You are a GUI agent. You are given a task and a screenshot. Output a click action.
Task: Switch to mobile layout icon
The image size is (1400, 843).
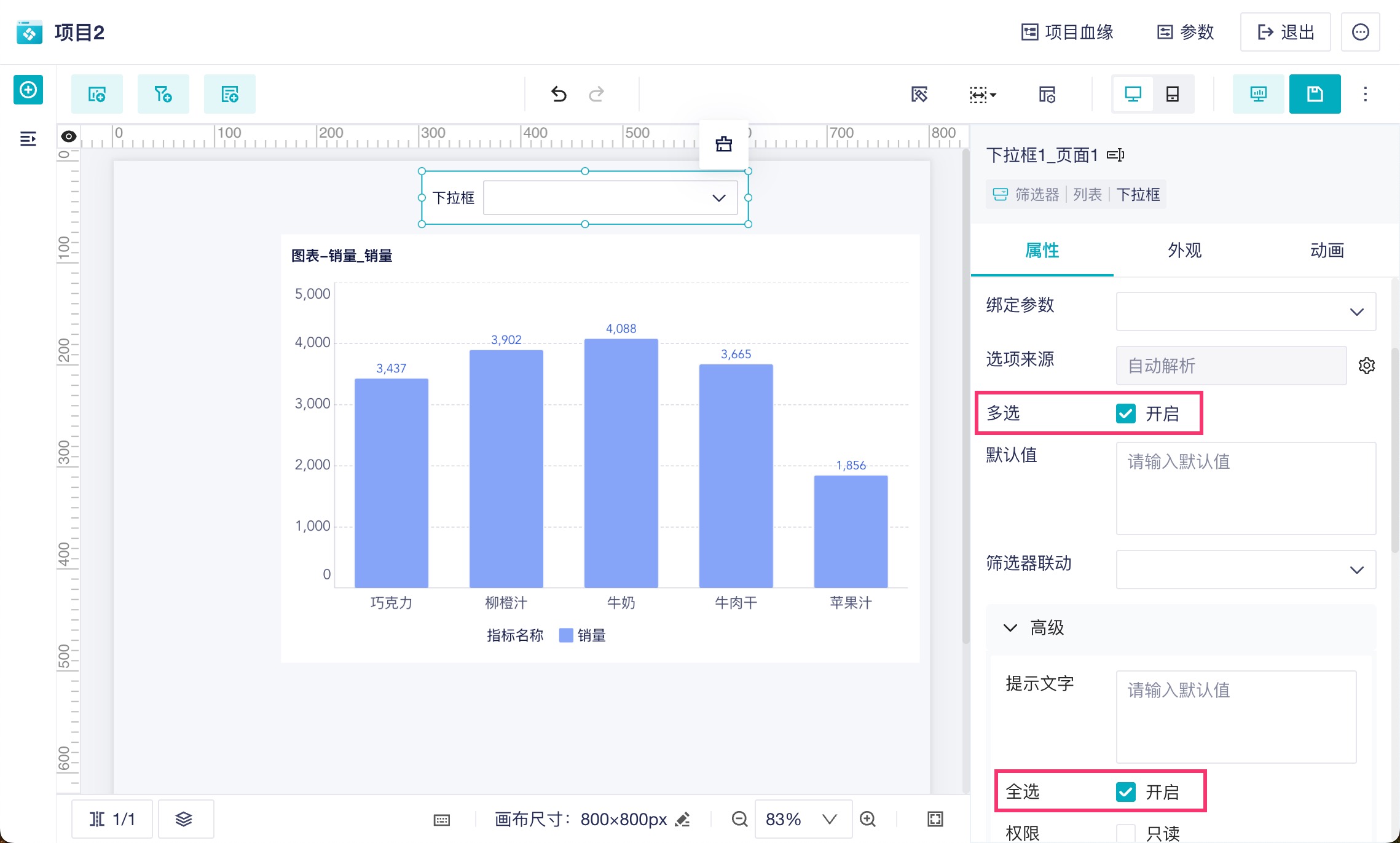click(x=1172, y=94)
